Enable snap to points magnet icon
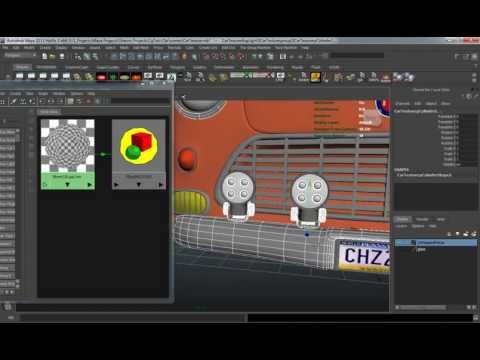Image resolution: width=480 pixels, height=360 pixels. tap(224, 56)
